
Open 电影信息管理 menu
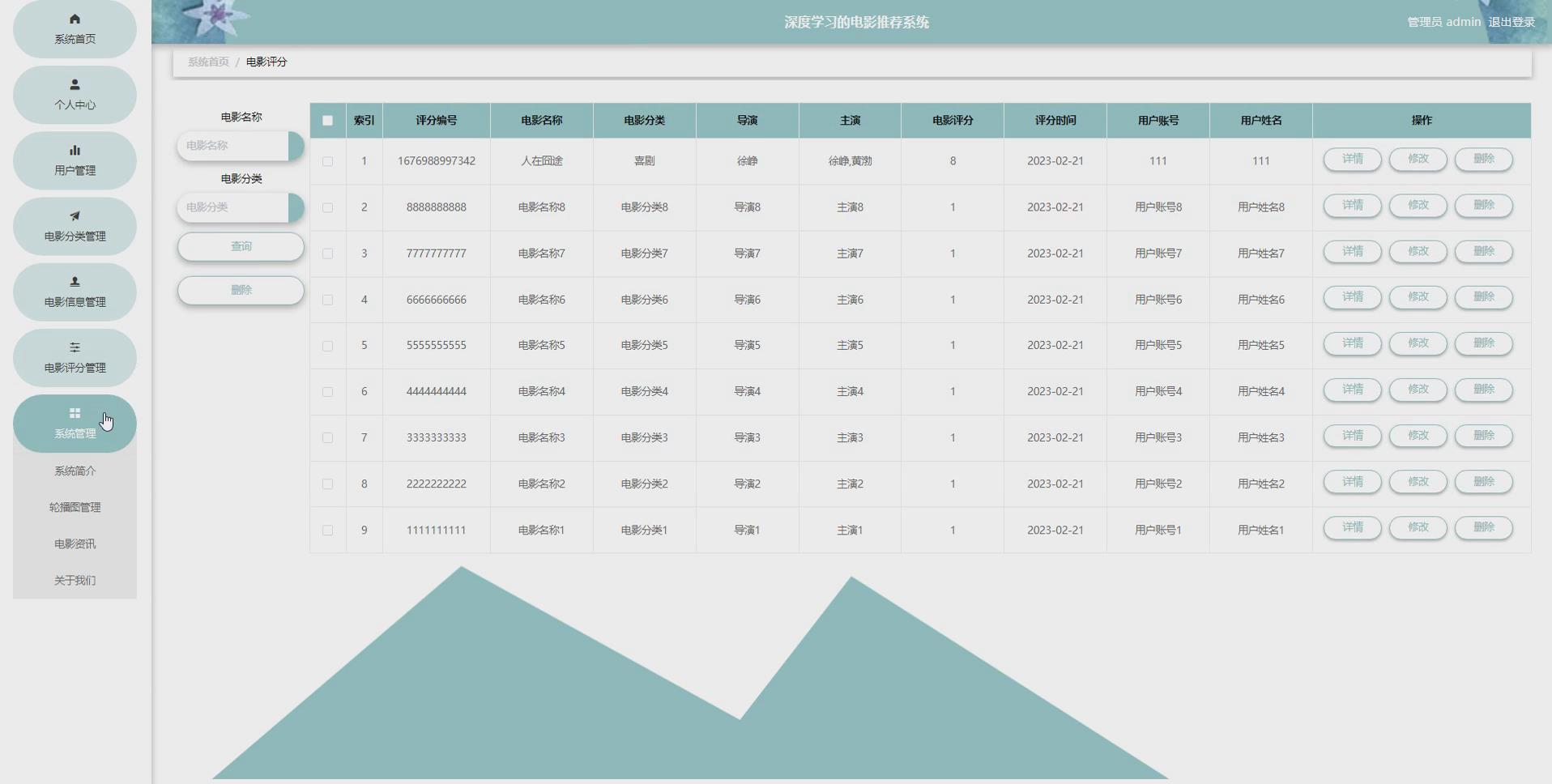click(x=75, y=292)
